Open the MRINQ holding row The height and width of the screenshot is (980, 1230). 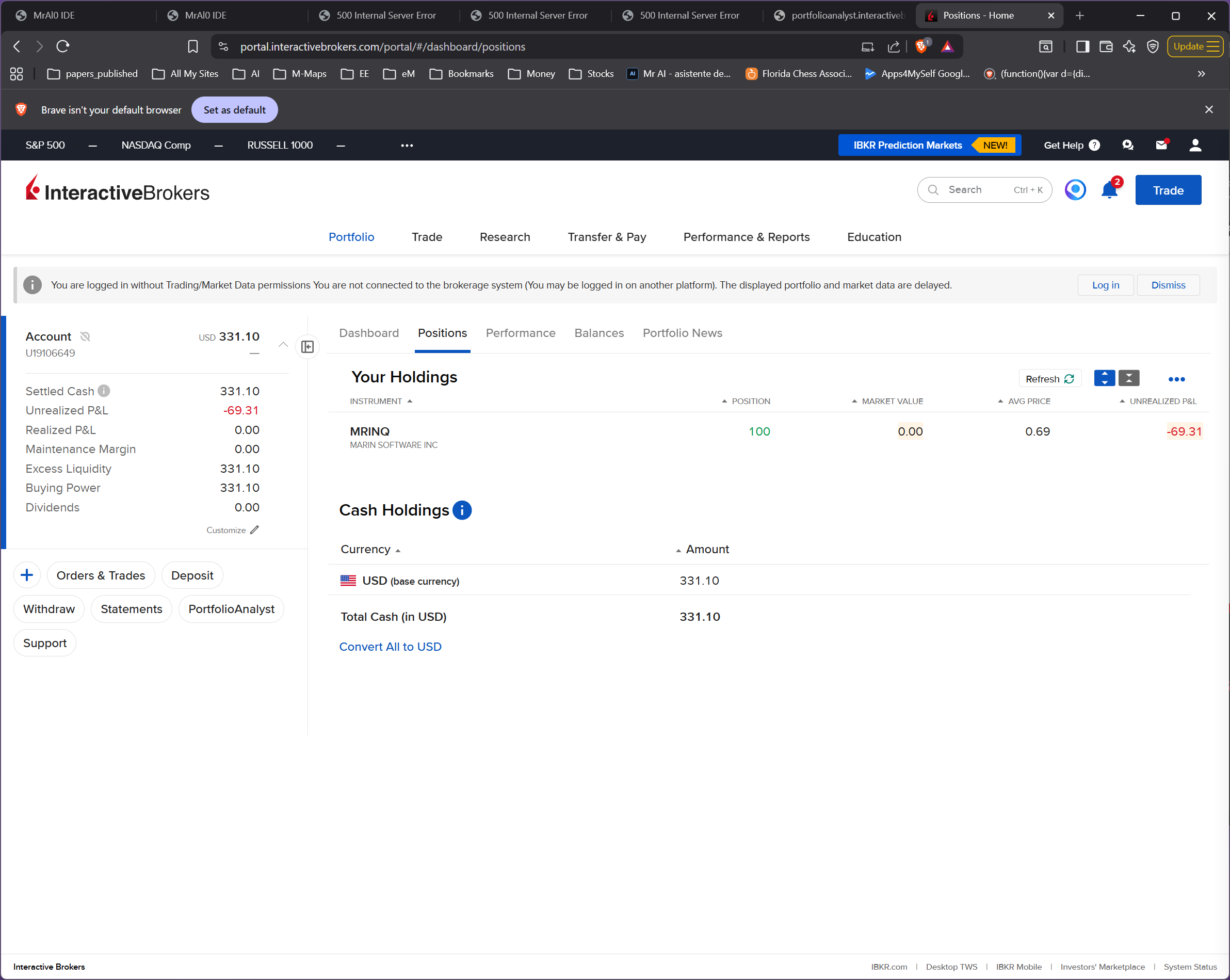[768, 437]
